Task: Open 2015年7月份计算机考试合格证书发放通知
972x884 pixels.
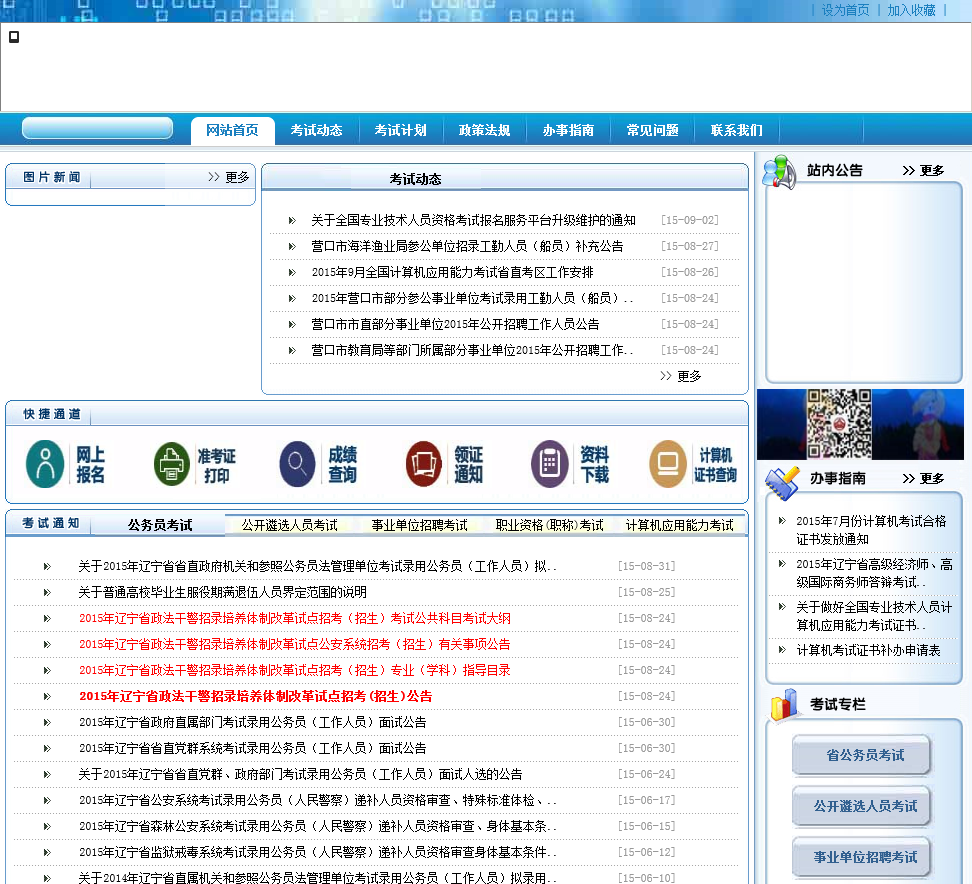Action: (871, 530)
